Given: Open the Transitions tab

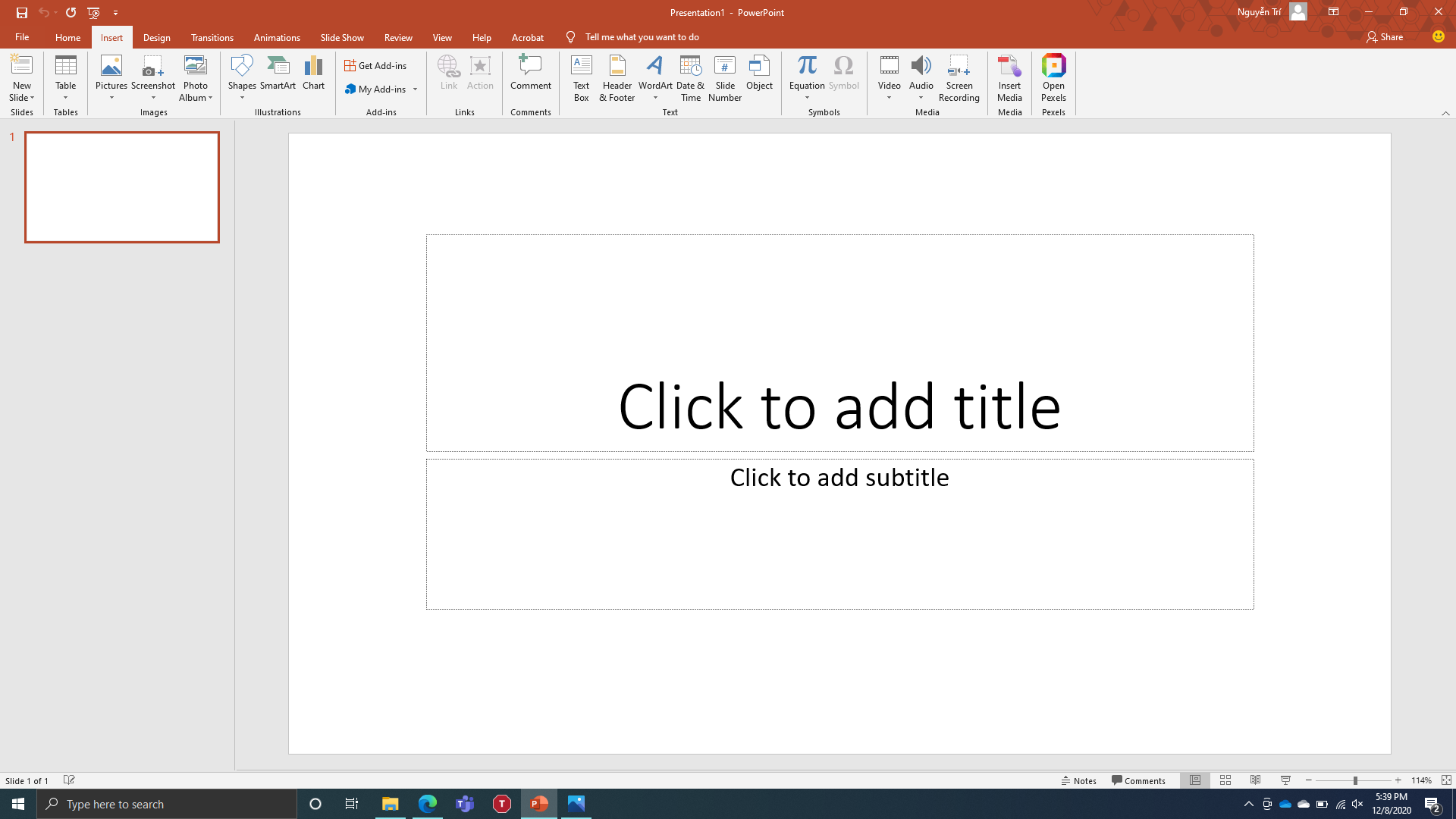Looking at the screenshot, I should point(212,37).
